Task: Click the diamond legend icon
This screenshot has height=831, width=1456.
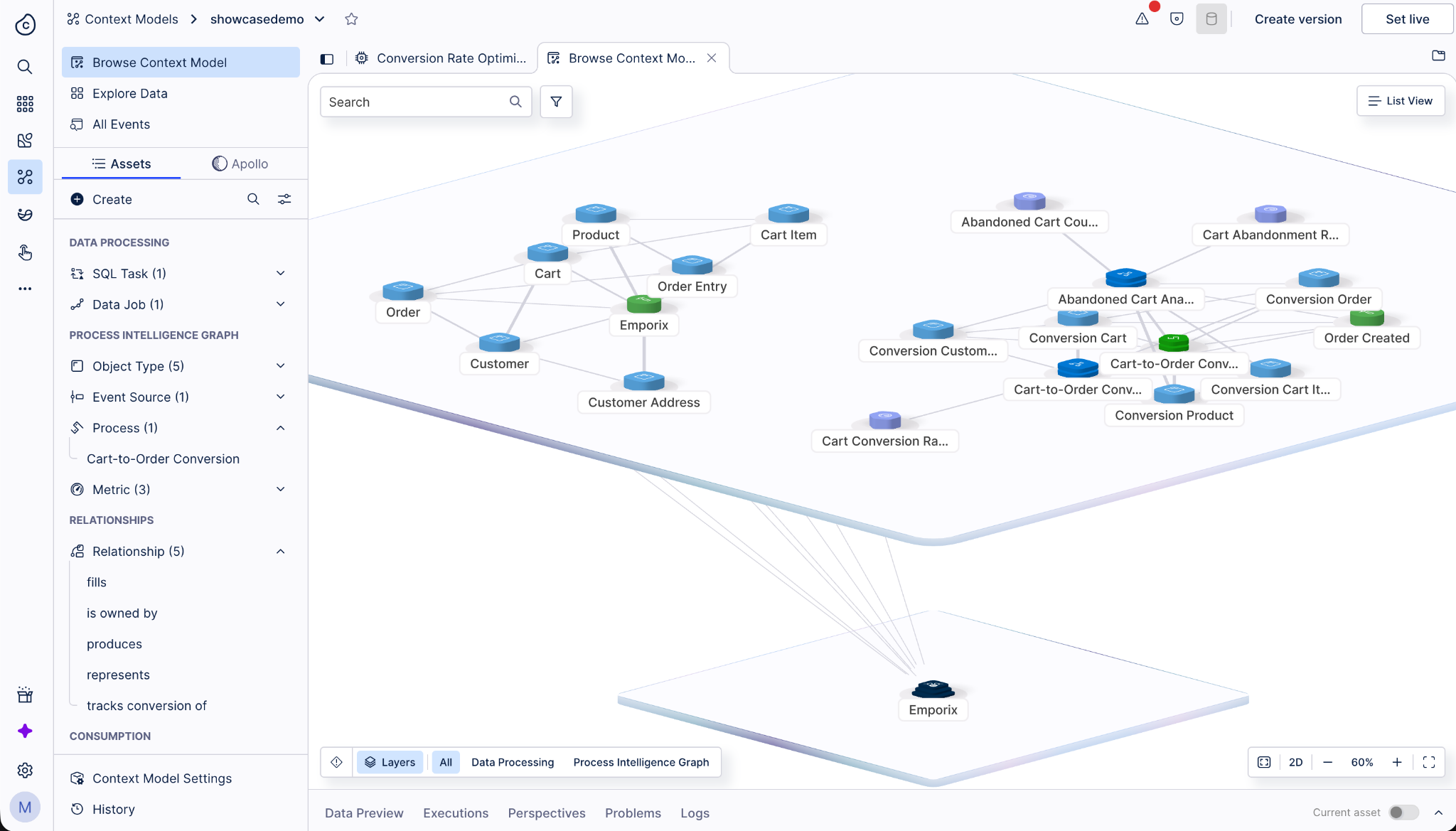Action: click(x=337, y=762)
